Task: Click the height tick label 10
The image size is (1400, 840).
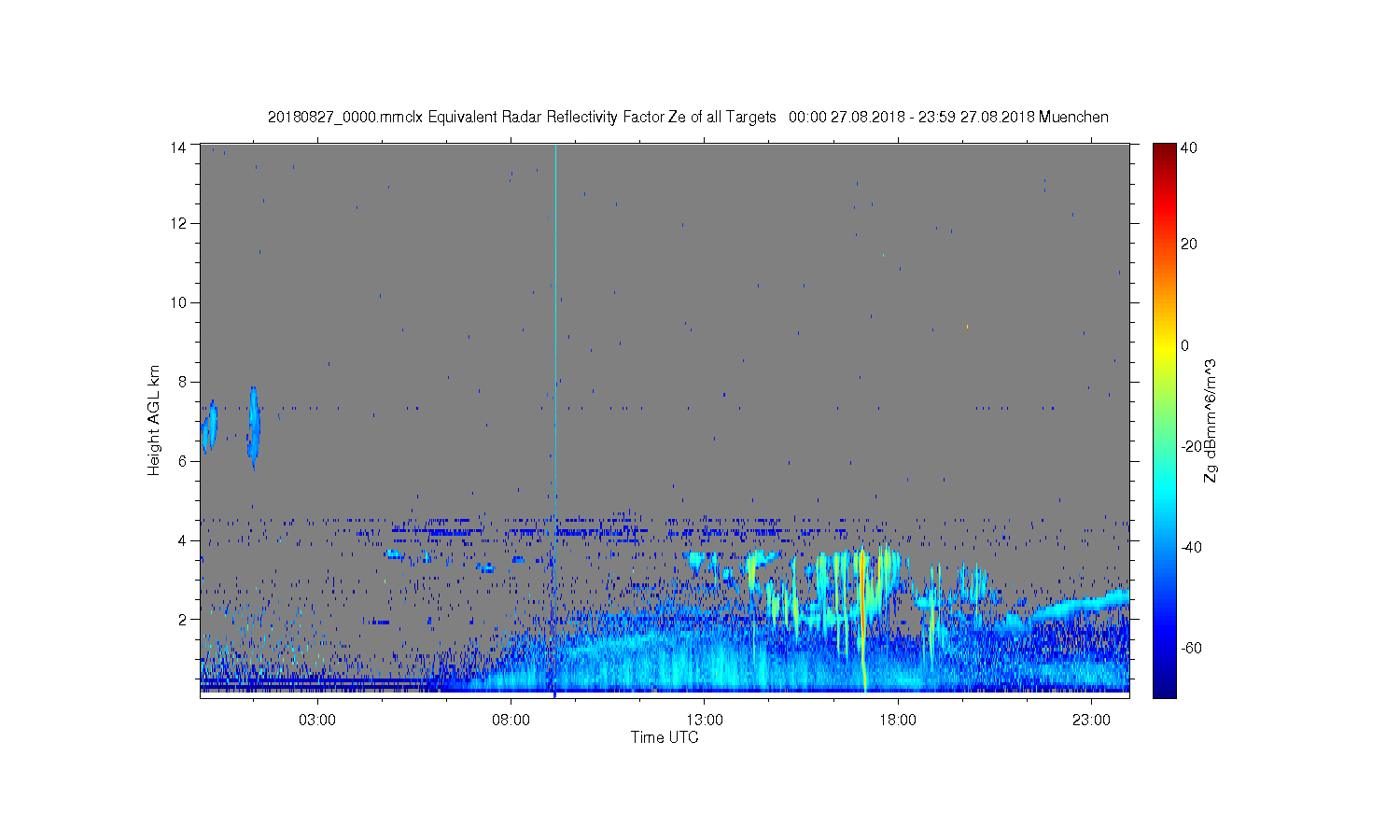Action: [x=178, y=302]
